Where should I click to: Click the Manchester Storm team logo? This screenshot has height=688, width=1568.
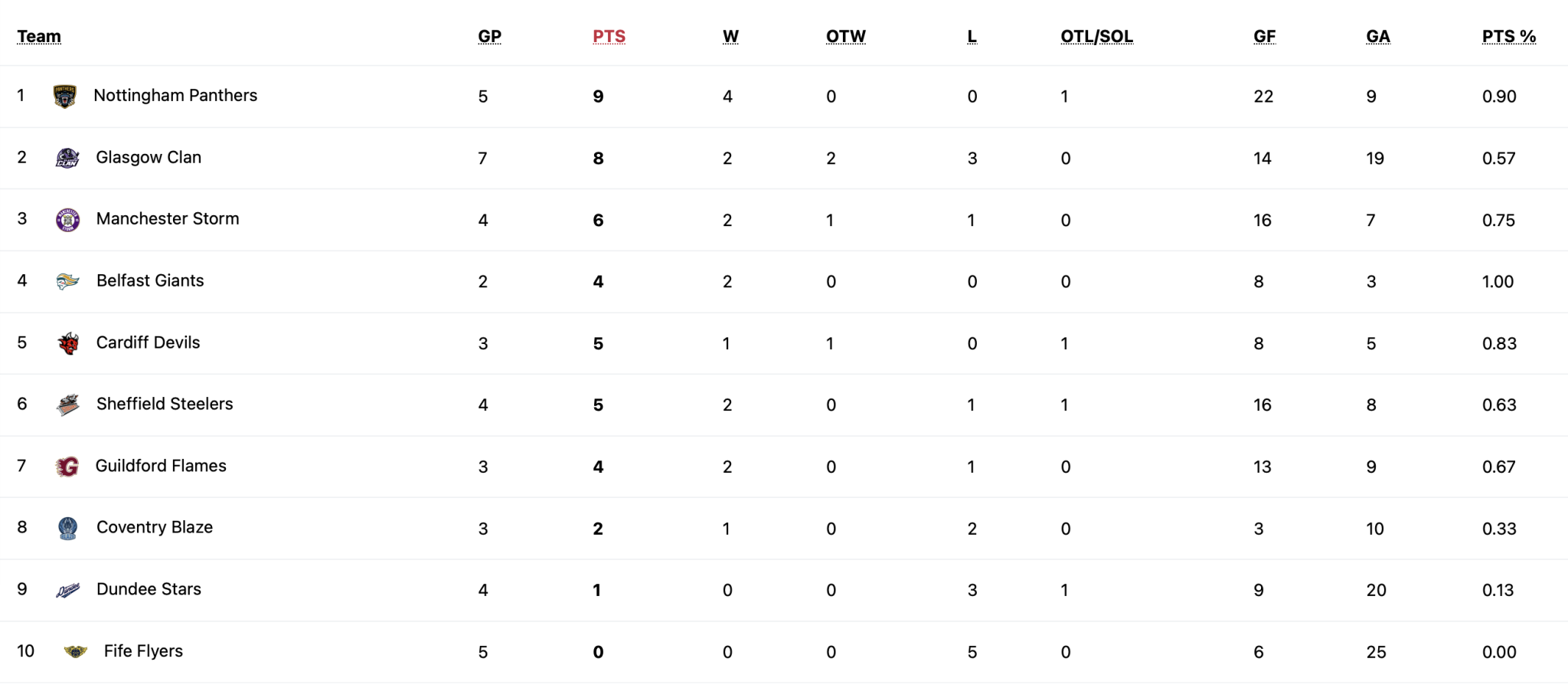(67, 220)
